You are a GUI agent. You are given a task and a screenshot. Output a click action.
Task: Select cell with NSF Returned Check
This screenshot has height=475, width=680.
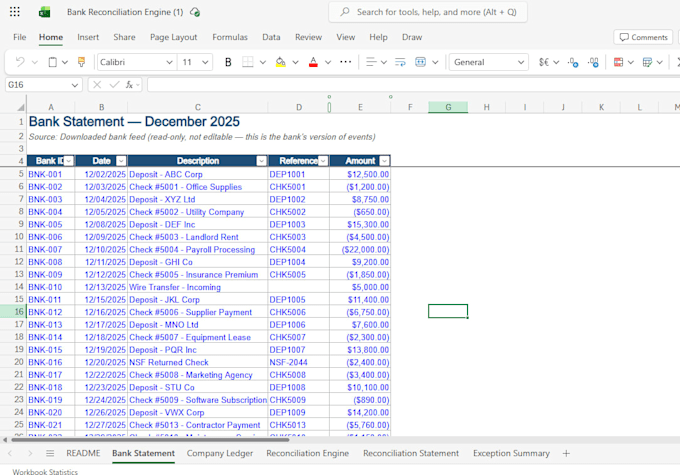click(x=198, y=362)
